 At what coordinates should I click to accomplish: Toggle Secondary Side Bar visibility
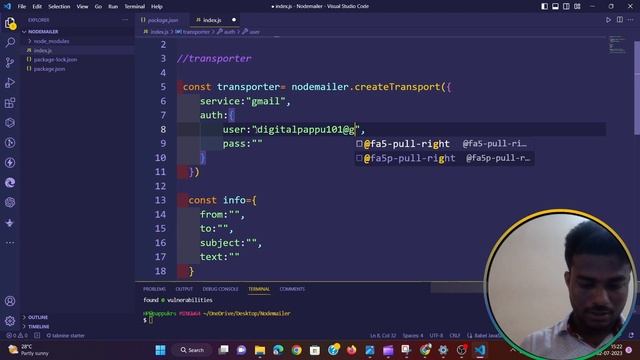pyautogui.click(x=566, y=6)
